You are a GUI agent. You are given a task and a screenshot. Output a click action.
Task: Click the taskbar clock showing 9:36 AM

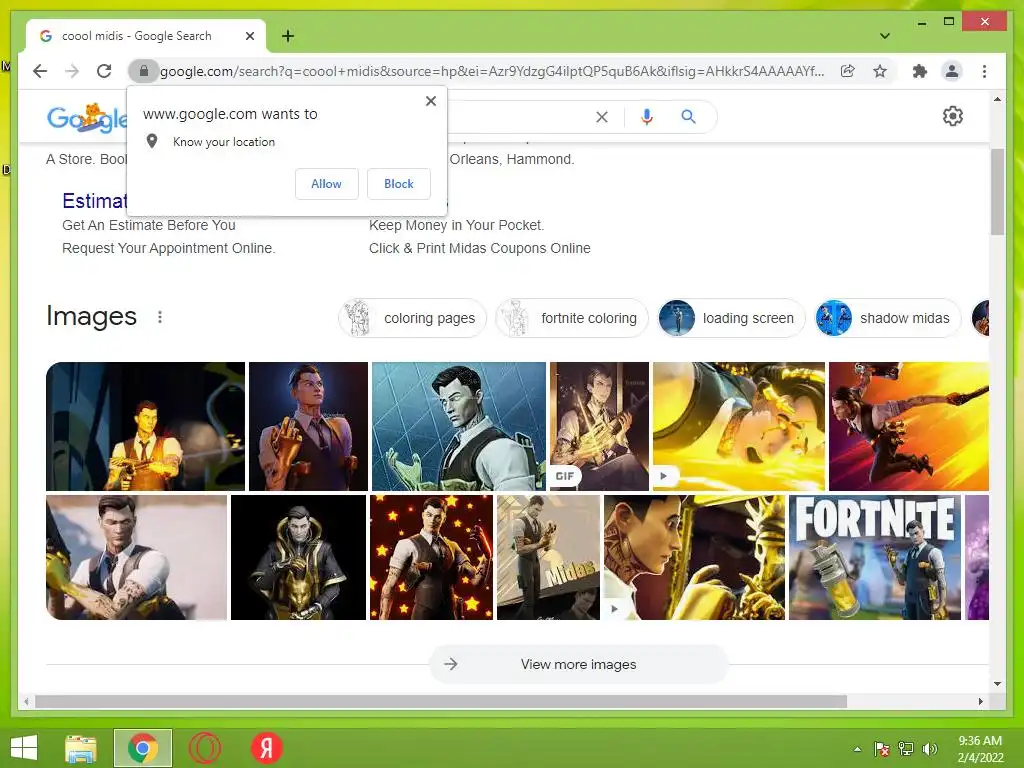click(x=980, y=749)
